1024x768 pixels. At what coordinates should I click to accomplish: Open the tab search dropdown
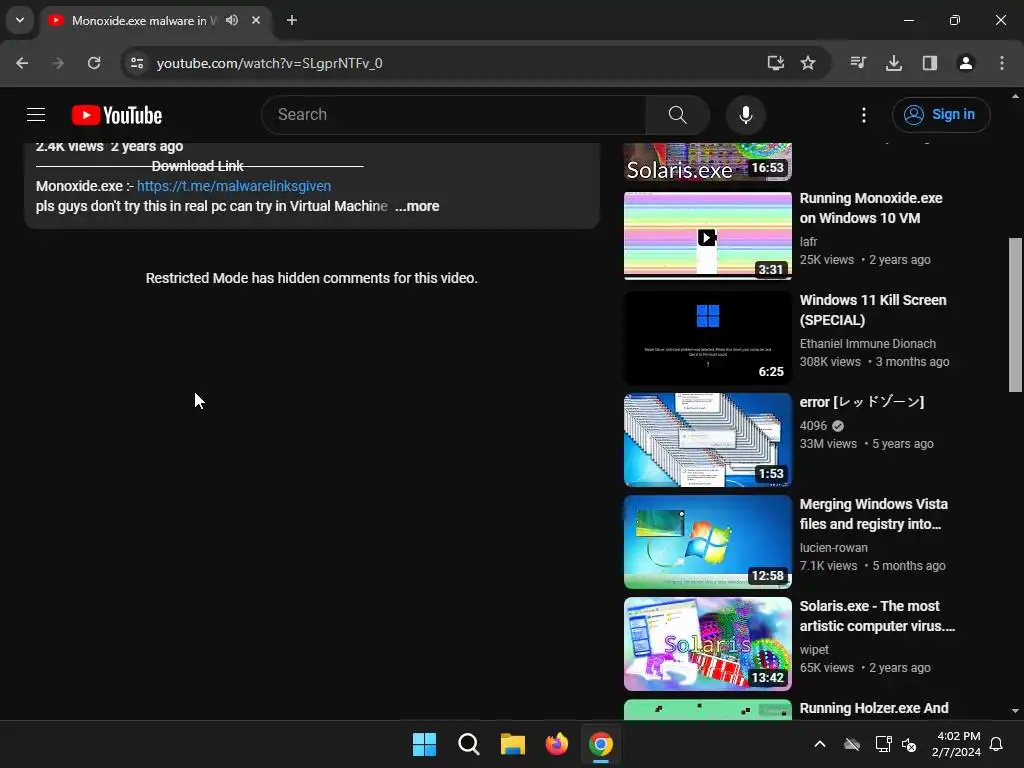20,20
